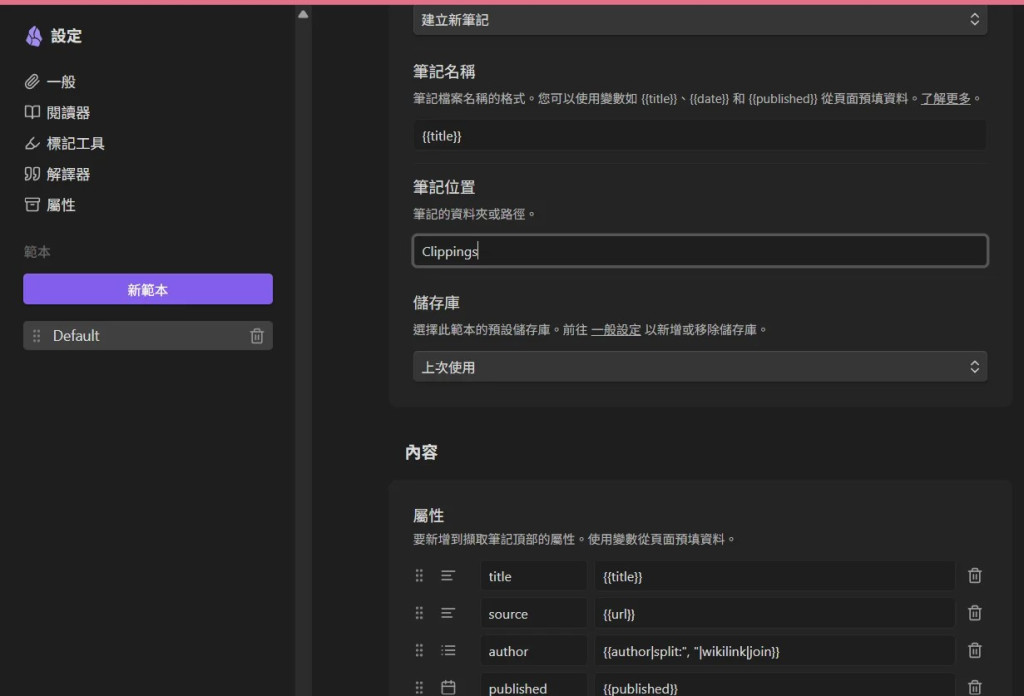
Task: Focus the 筆記名稱 field containing {{title}}
Action: [700, 136]
